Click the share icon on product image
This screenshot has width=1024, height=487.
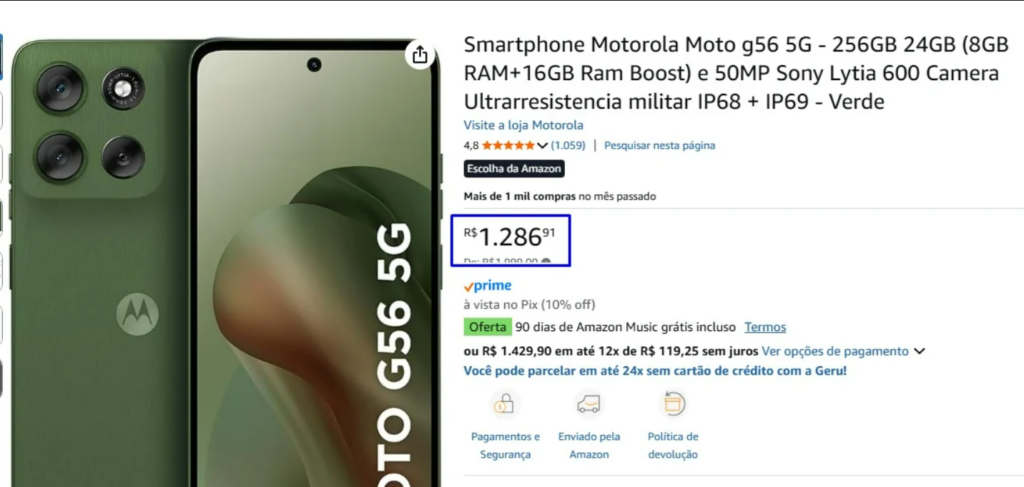click(420, 54)
